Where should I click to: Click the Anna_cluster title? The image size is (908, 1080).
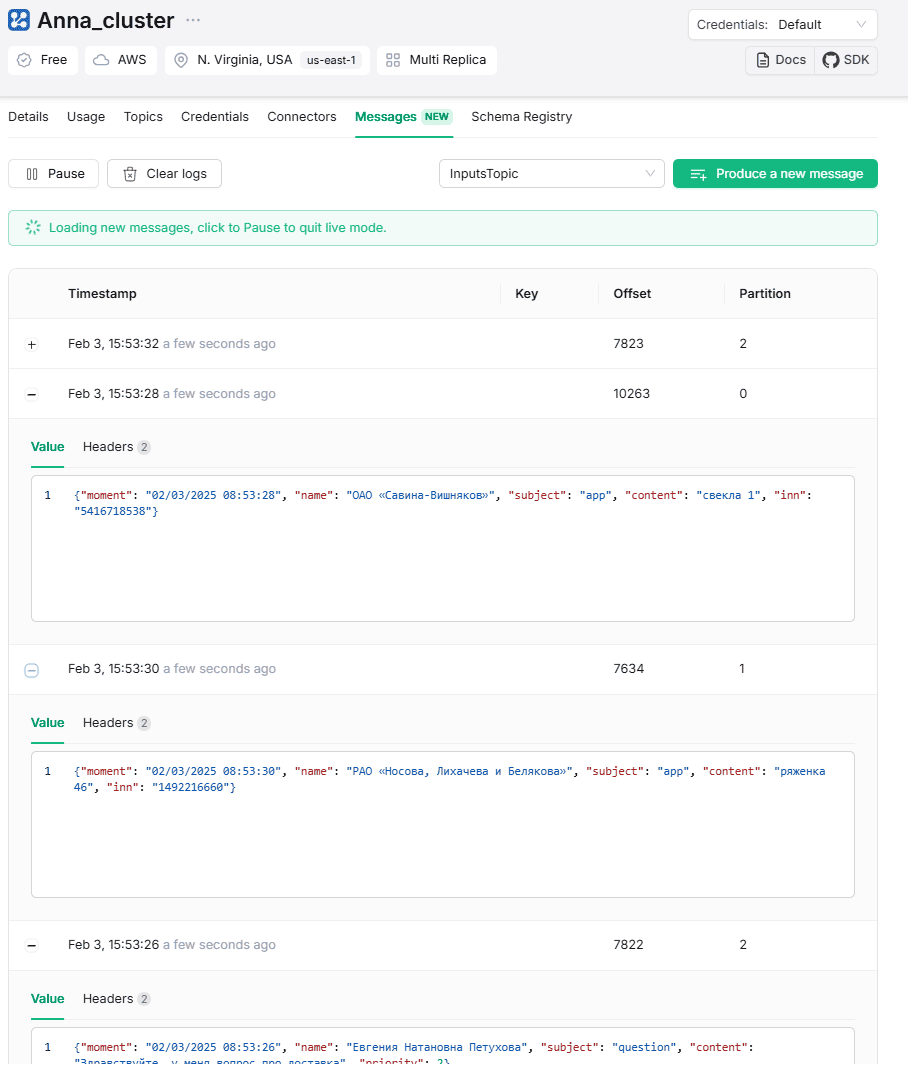[105, 21]
